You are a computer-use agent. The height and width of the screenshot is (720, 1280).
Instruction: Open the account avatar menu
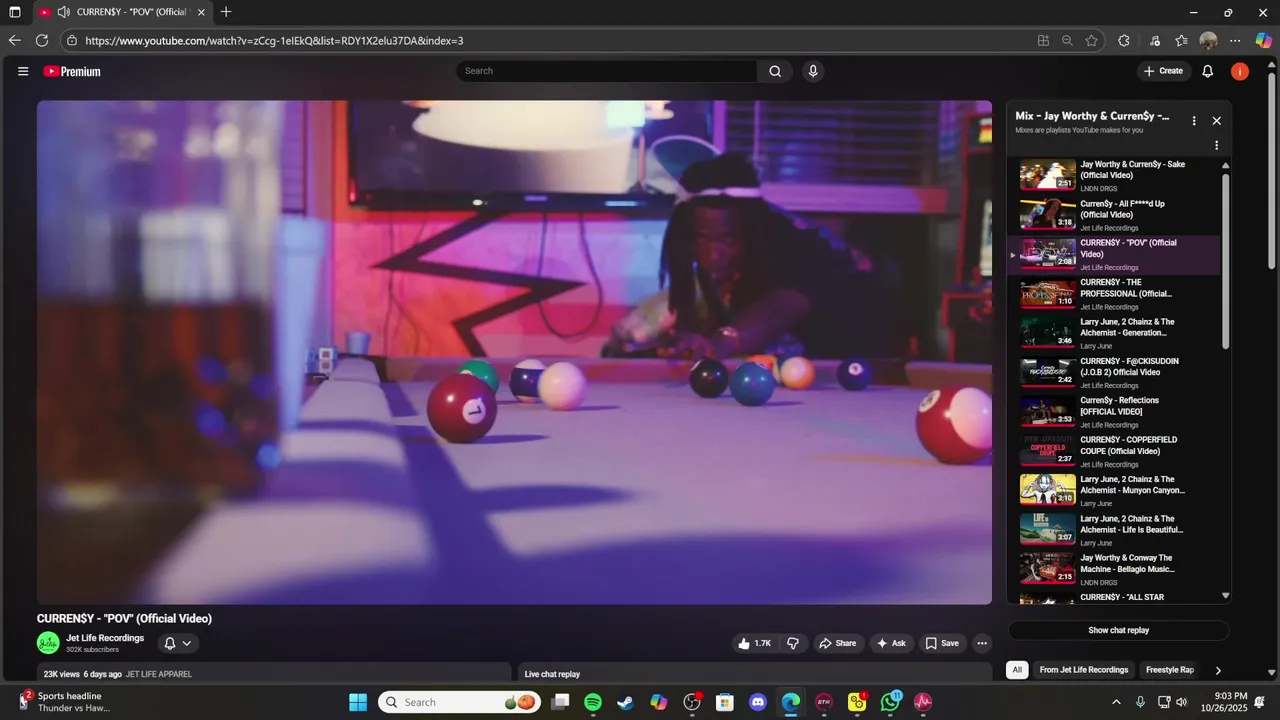(1240, 71)
